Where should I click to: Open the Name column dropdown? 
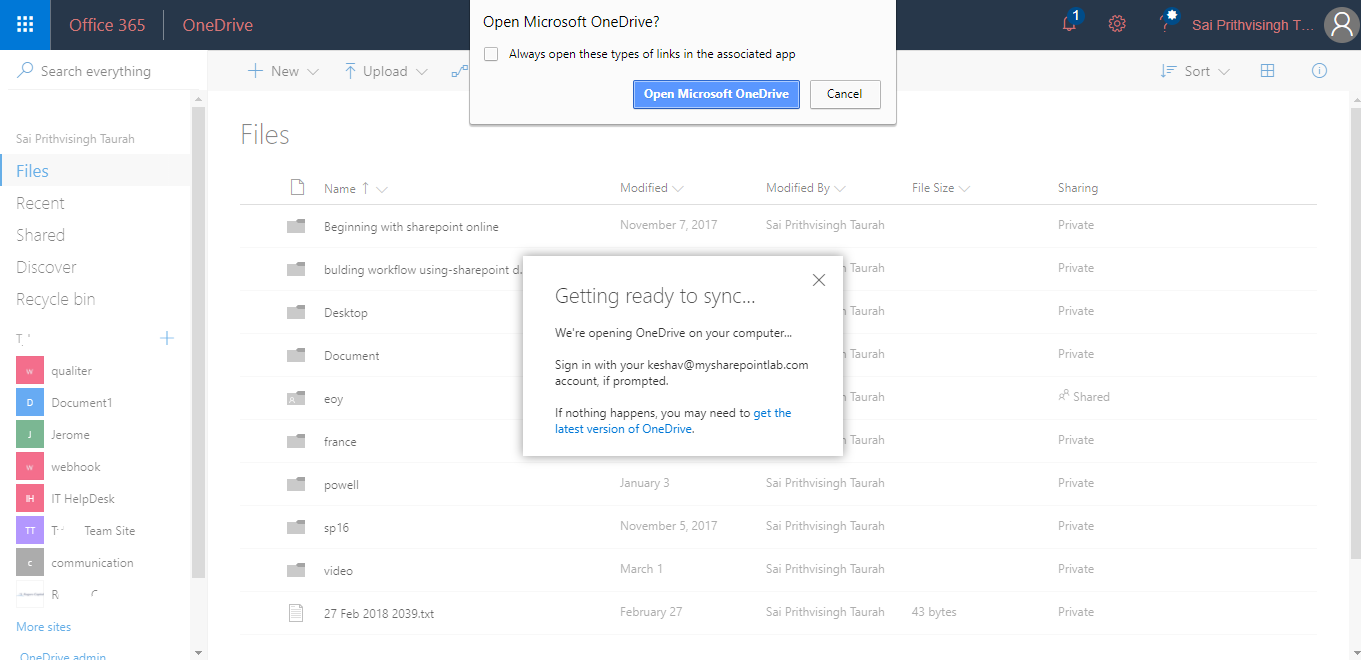(x=382, y=188)
